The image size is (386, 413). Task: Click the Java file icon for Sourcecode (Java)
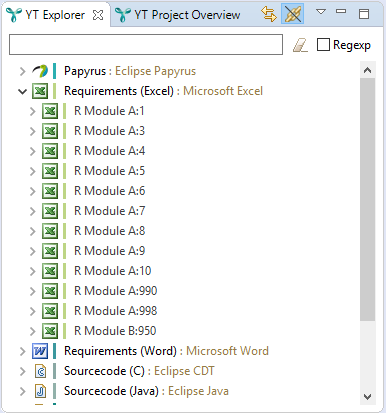pyautogui.click(x=40, y=391)
